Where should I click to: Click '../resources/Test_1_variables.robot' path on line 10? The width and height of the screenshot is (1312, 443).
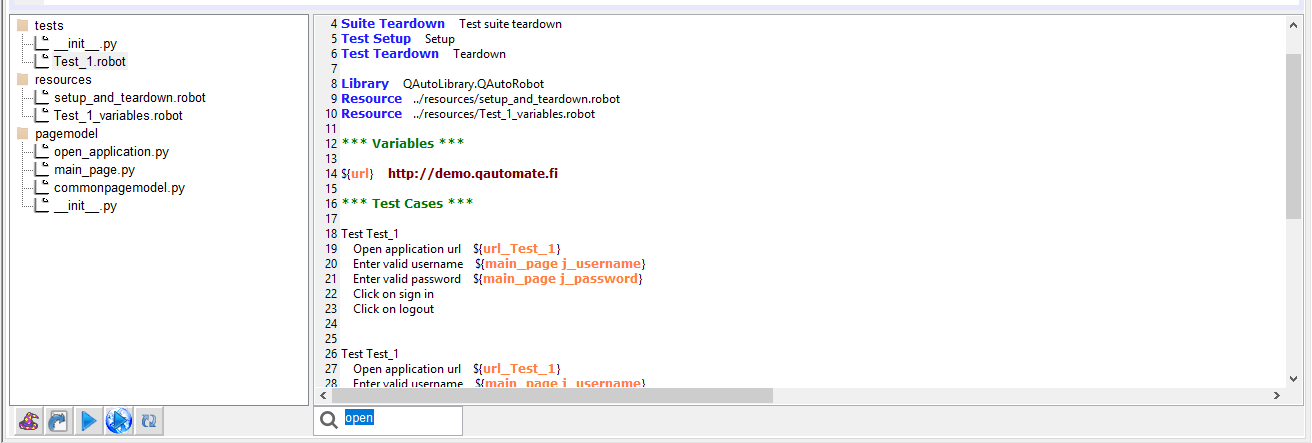pyautogui.click(x=503, y=114)
